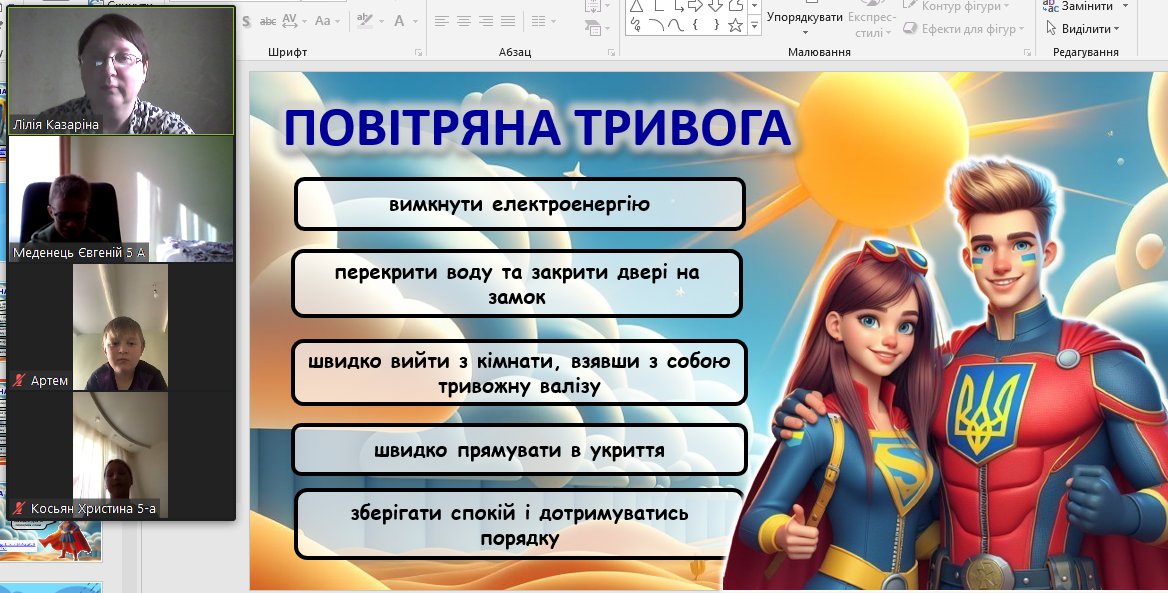Expand the Change Case dropdown arrow
Screen dimensions: 1168x593
337,22
